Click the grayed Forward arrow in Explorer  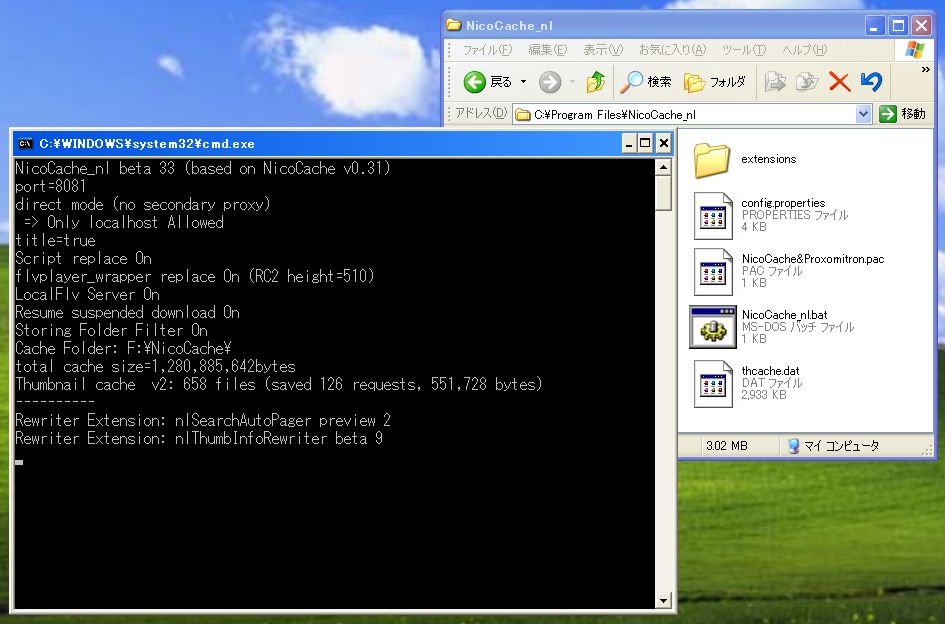point(550,81)
